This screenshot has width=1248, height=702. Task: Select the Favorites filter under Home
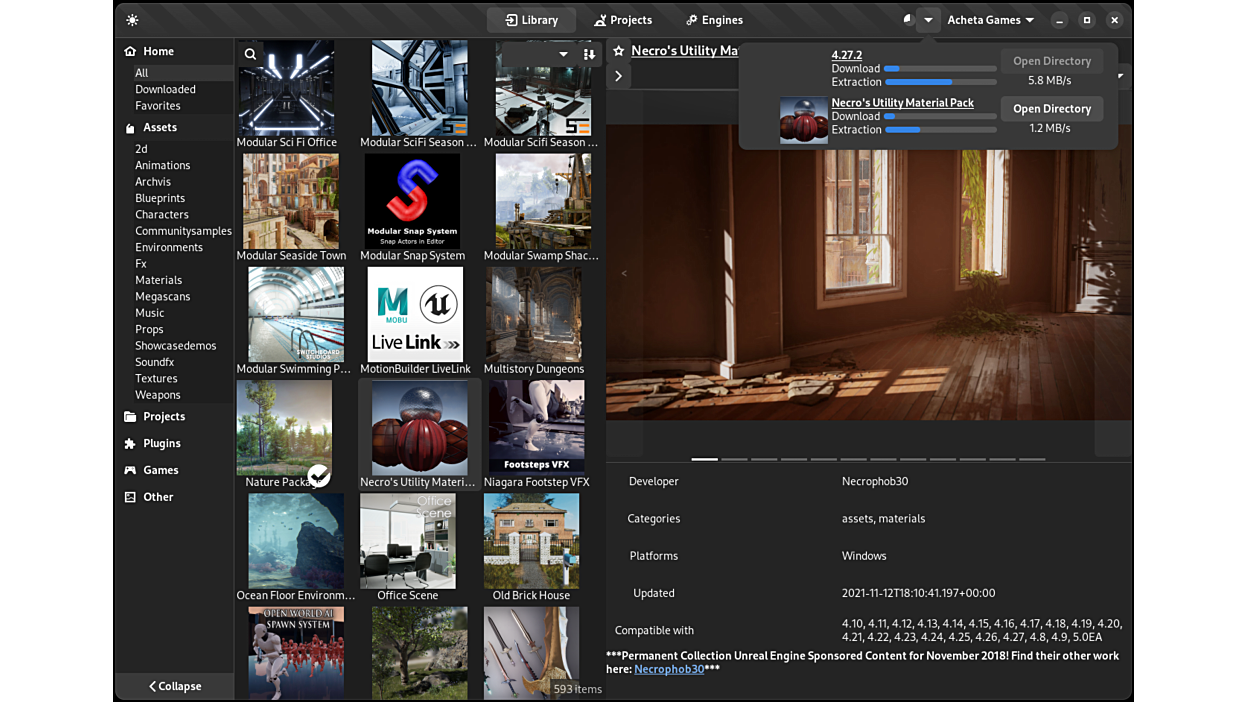click(x=157, y=105)
